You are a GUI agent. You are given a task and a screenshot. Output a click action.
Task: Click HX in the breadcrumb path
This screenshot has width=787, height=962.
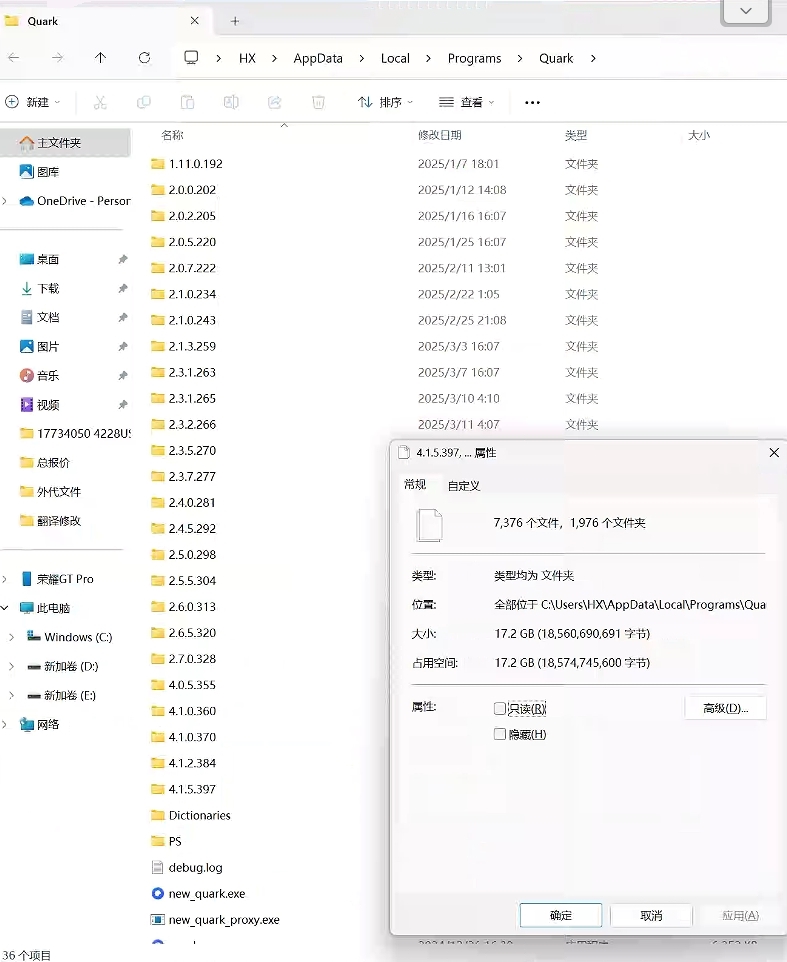247,58
